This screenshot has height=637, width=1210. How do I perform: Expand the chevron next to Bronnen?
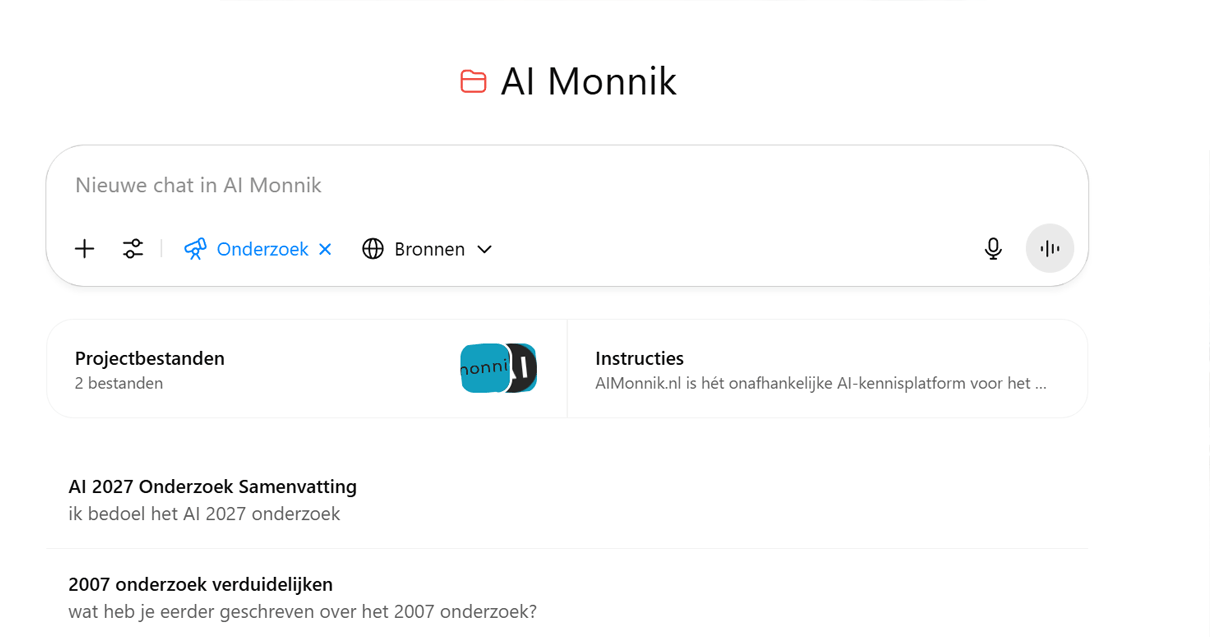(x=484, y=249)
